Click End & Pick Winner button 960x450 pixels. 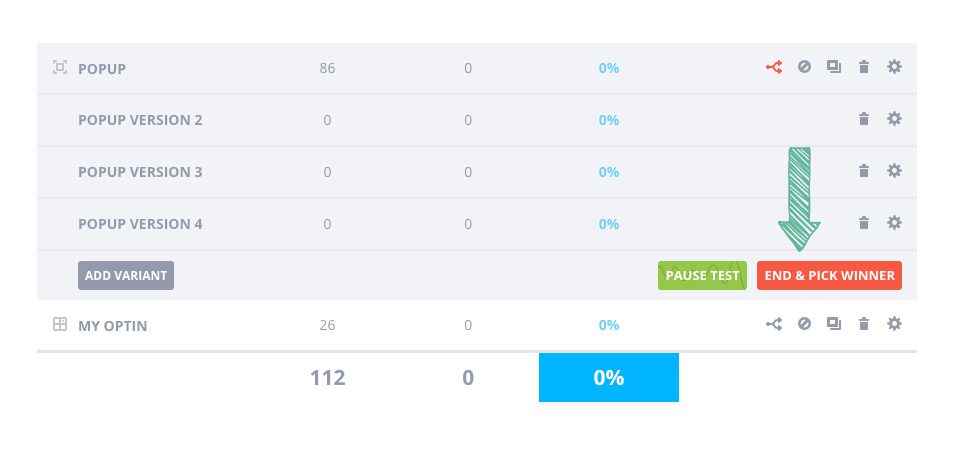(x=829, y=276)
